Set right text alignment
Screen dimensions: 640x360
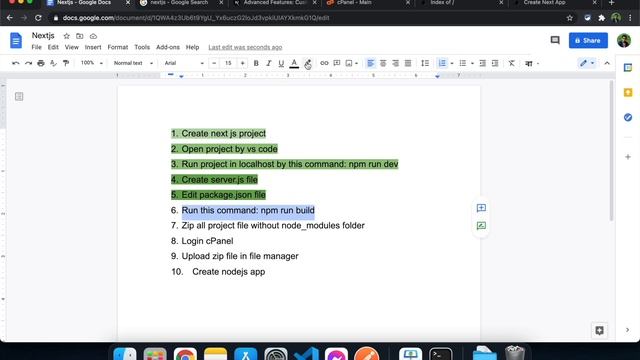pos(396,63)
